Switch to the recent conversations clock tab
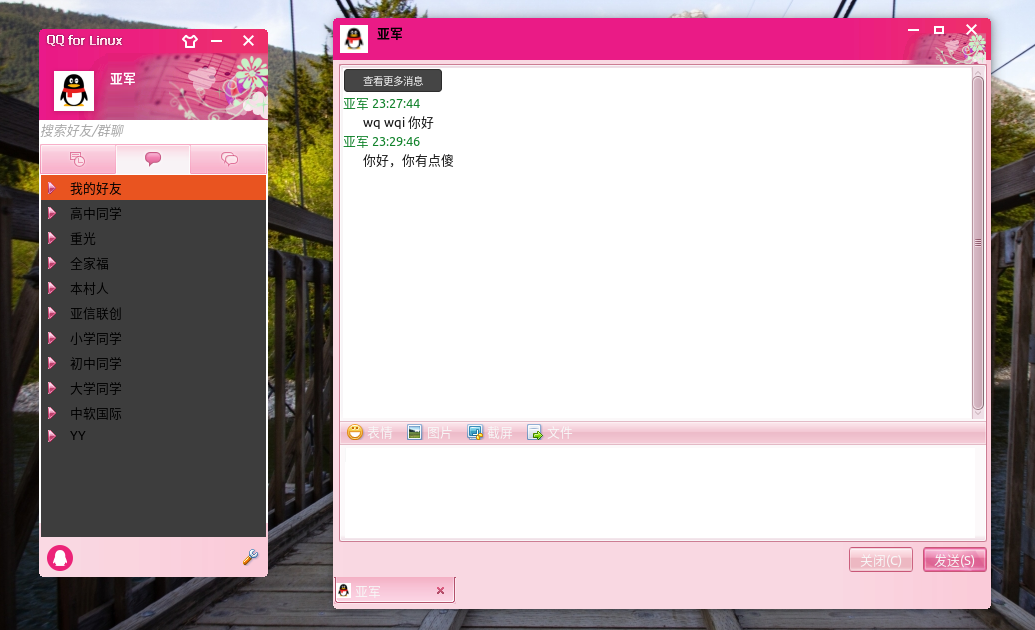The image size is (1035, 630). [78, 159]
